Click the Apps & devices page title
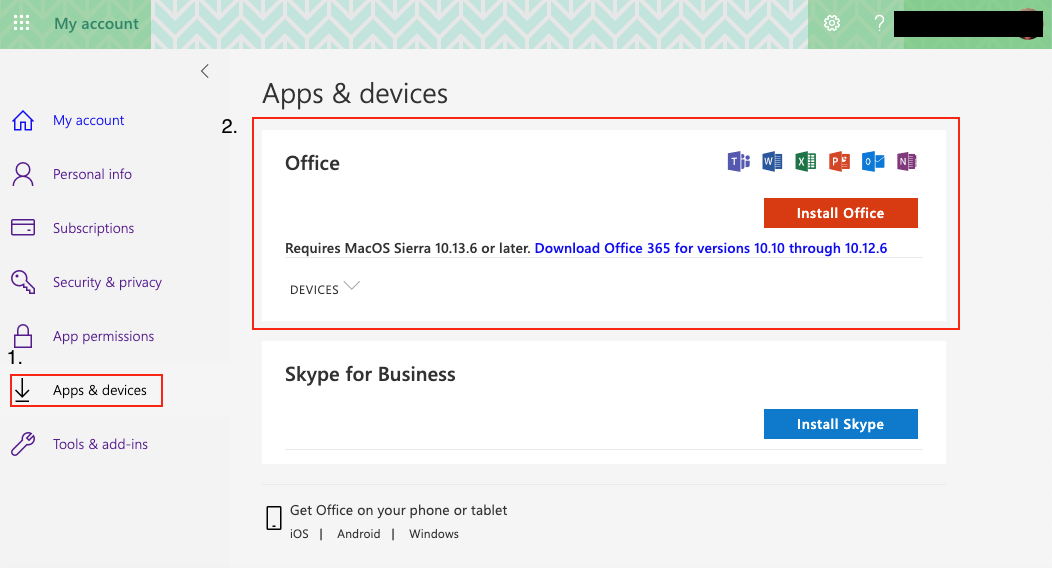Image resolution: width=1052 pixels, height=568 pixels. [355, 94]
